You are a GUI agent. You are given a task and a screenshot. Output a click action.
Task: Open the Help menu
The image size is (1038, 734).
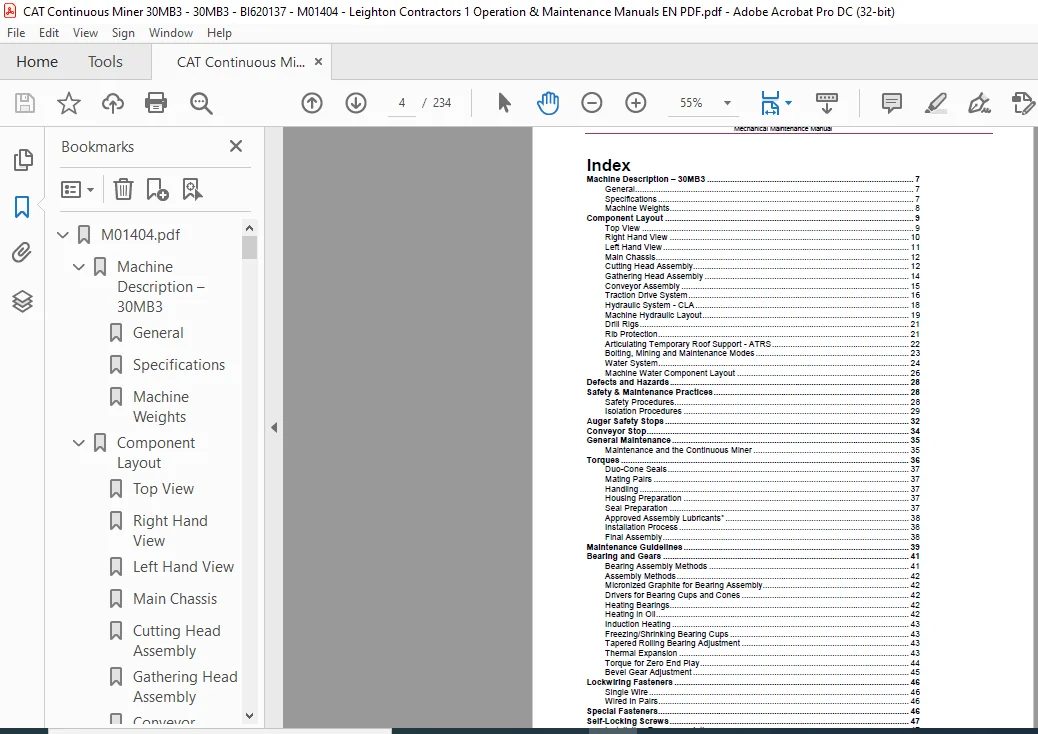(219, 32)
